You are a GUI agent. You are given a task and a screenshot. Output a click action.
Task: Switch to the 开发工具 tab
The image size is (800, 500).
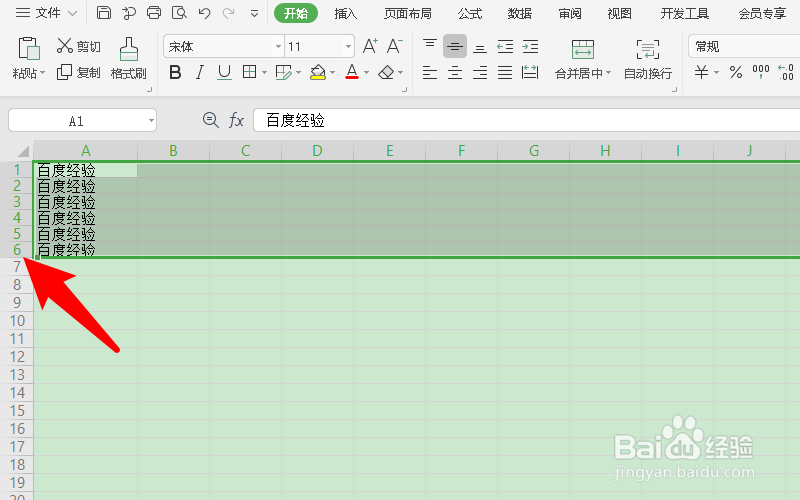pos(685,13)
